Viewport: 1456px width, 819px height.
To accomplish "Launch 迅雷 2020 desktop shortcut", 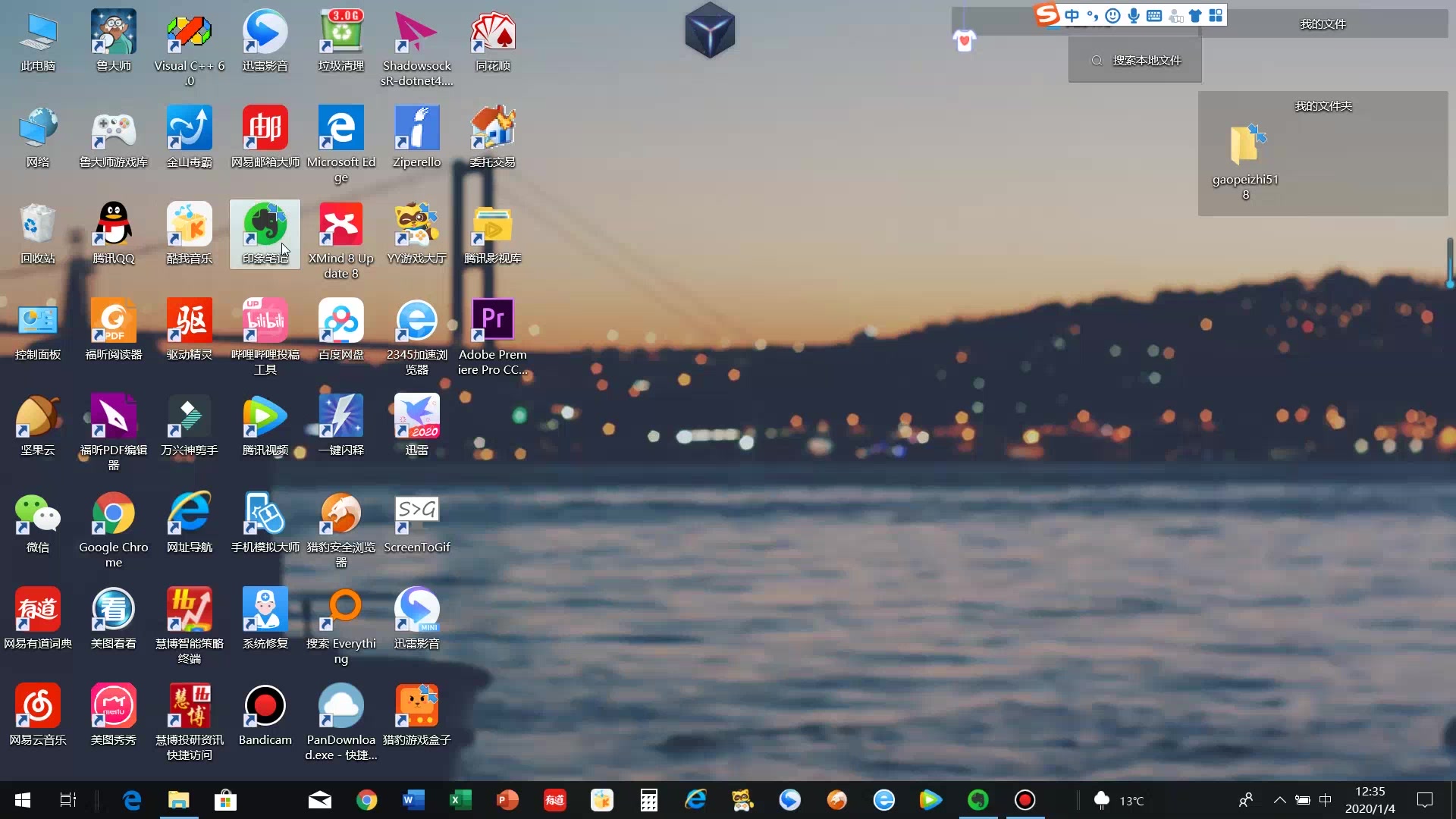I will (x=417, y=425).
